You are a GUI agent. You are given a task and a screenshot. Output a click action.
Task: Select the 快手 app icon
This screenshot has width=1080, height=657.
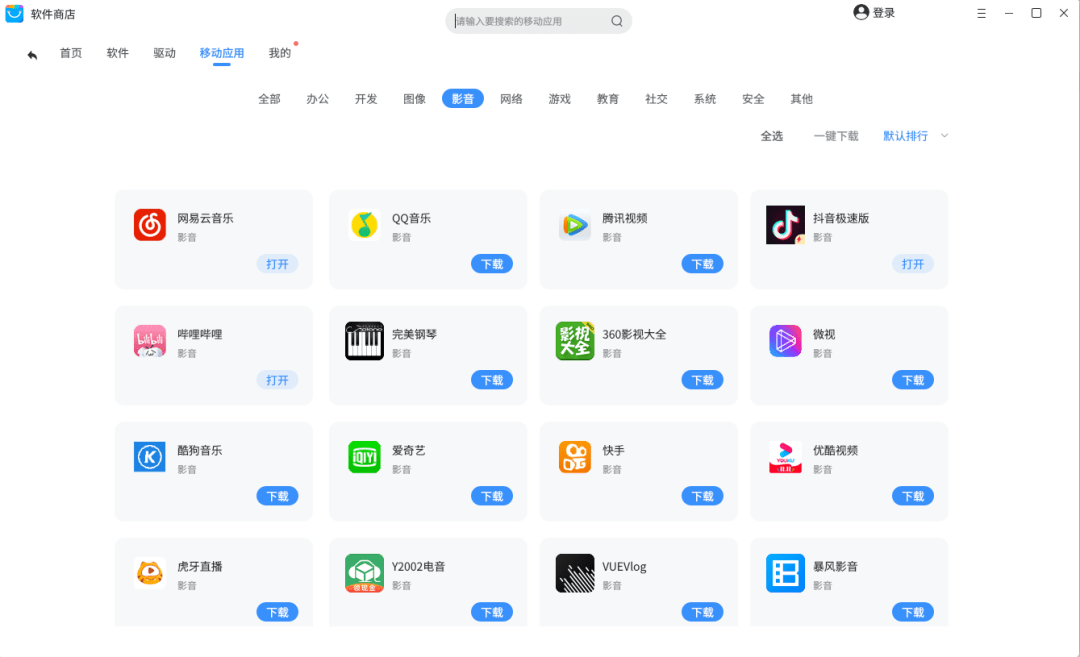(574, 457)
